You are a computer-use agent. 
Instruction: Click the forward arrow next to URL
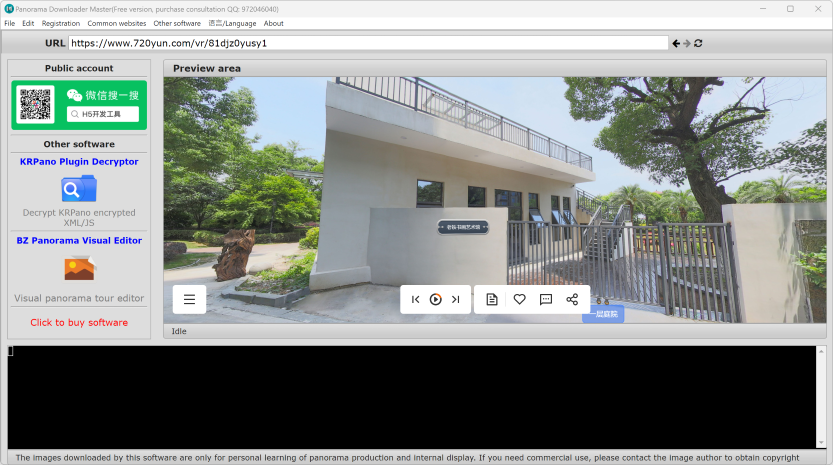(687, 43)
